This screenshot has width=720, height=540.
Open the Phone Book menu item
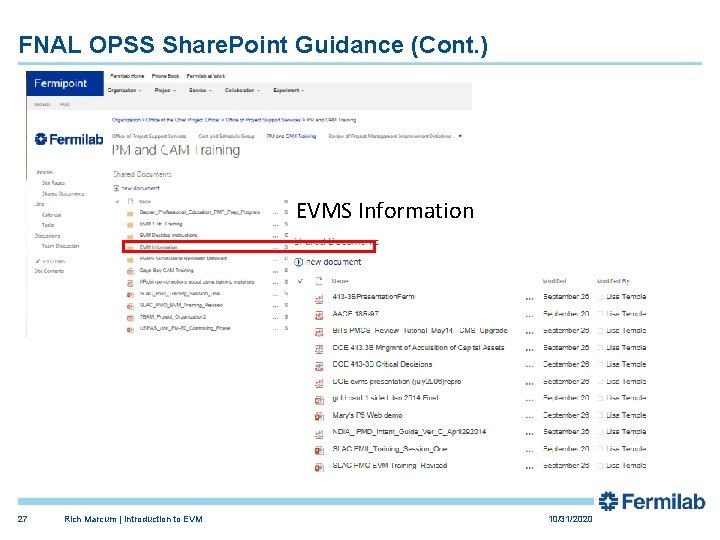[165, 76]
